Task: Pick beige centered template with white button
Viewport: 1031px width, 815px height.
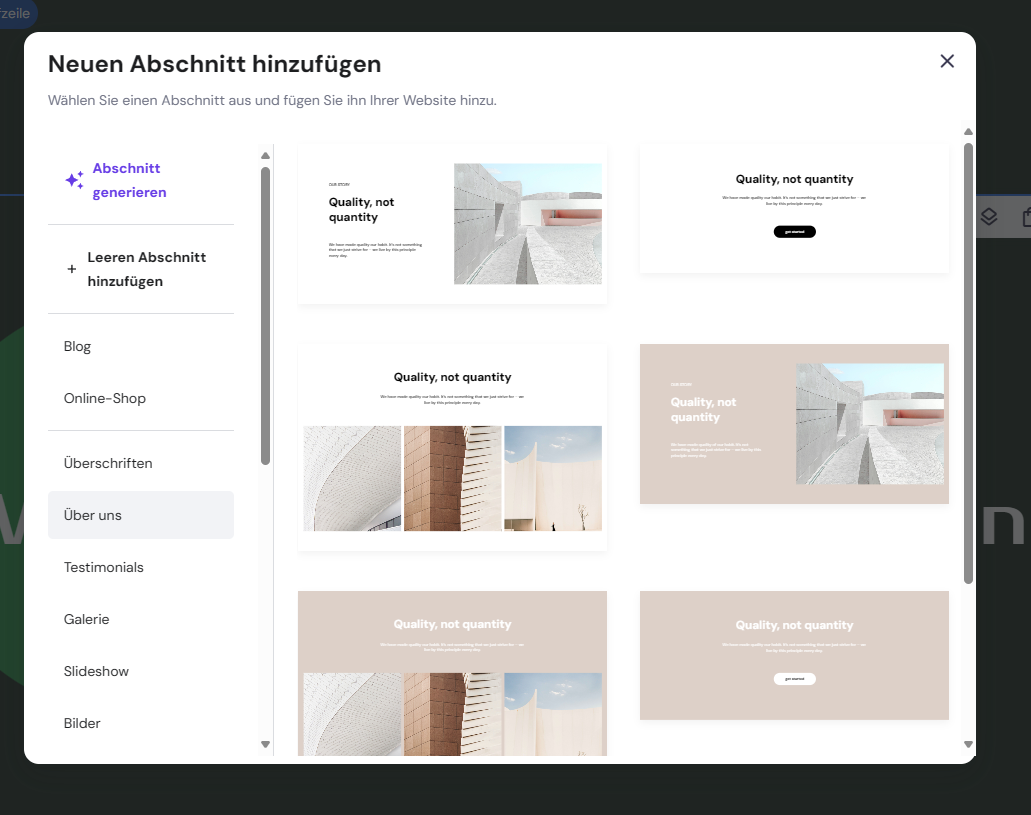Action: pos(794,655)
